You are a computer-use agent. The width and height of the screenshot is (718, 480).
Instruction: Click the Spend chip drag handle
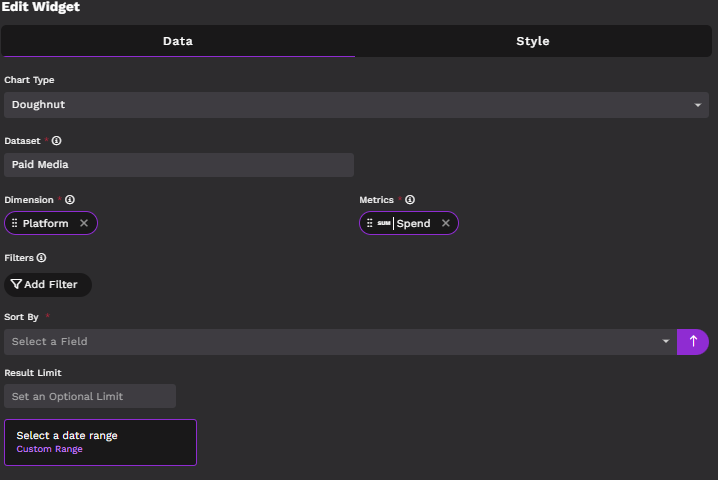369,223
